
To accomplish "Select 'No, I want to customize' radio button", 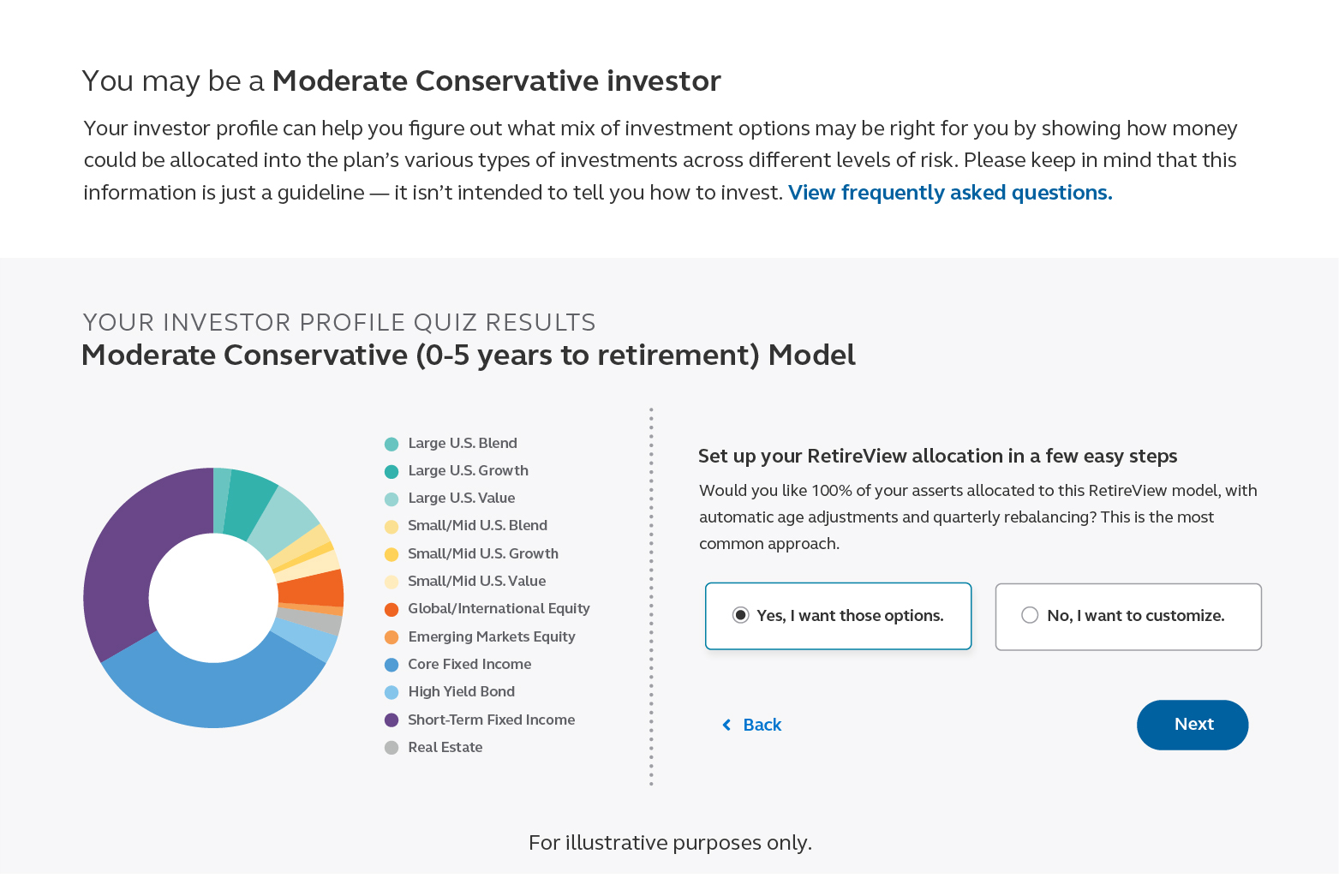I will coord(1030,614).
